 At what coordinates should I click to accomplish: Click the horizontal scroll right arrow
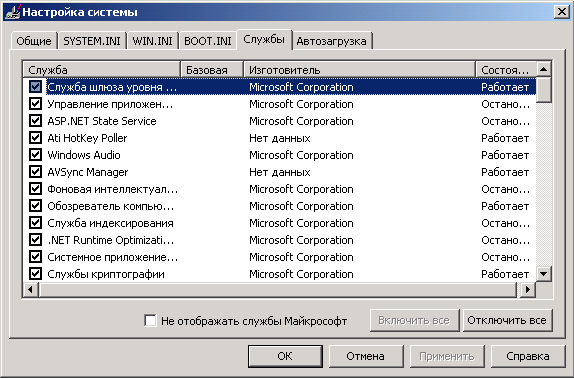tap(528, 289)
